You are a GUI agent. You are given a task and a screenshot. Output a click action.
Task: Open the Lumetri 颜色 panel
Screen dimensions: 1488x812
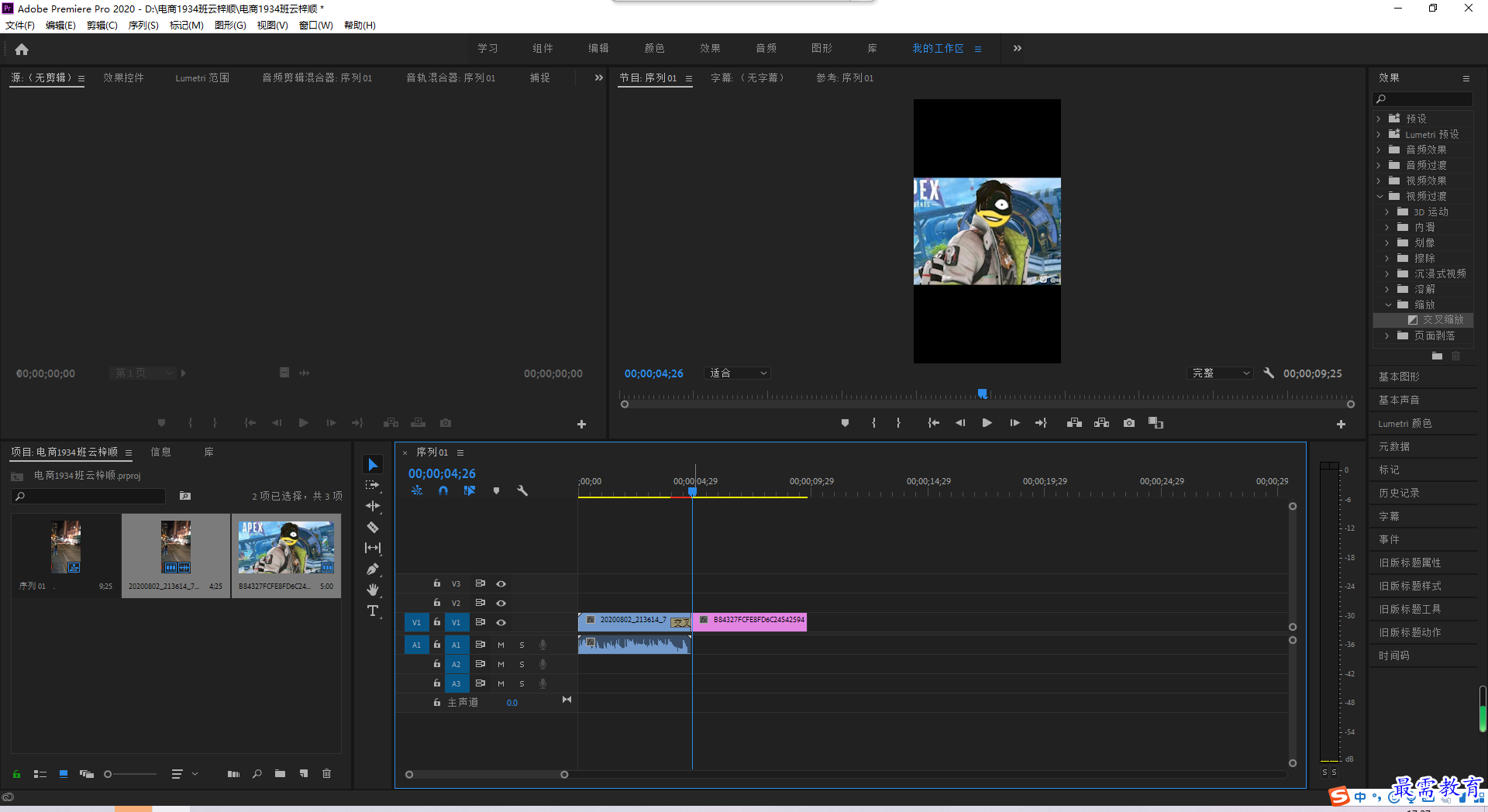click(x=1405, y=423)
